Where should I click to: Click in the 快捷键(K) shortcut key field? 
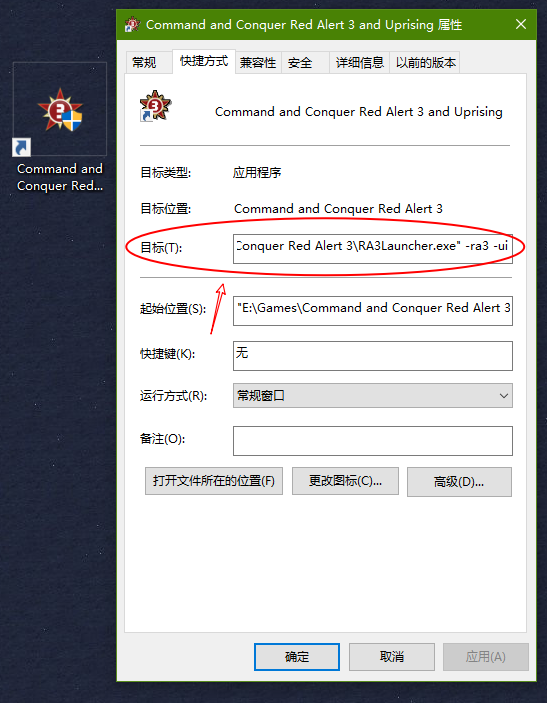[x=373, y=356]
